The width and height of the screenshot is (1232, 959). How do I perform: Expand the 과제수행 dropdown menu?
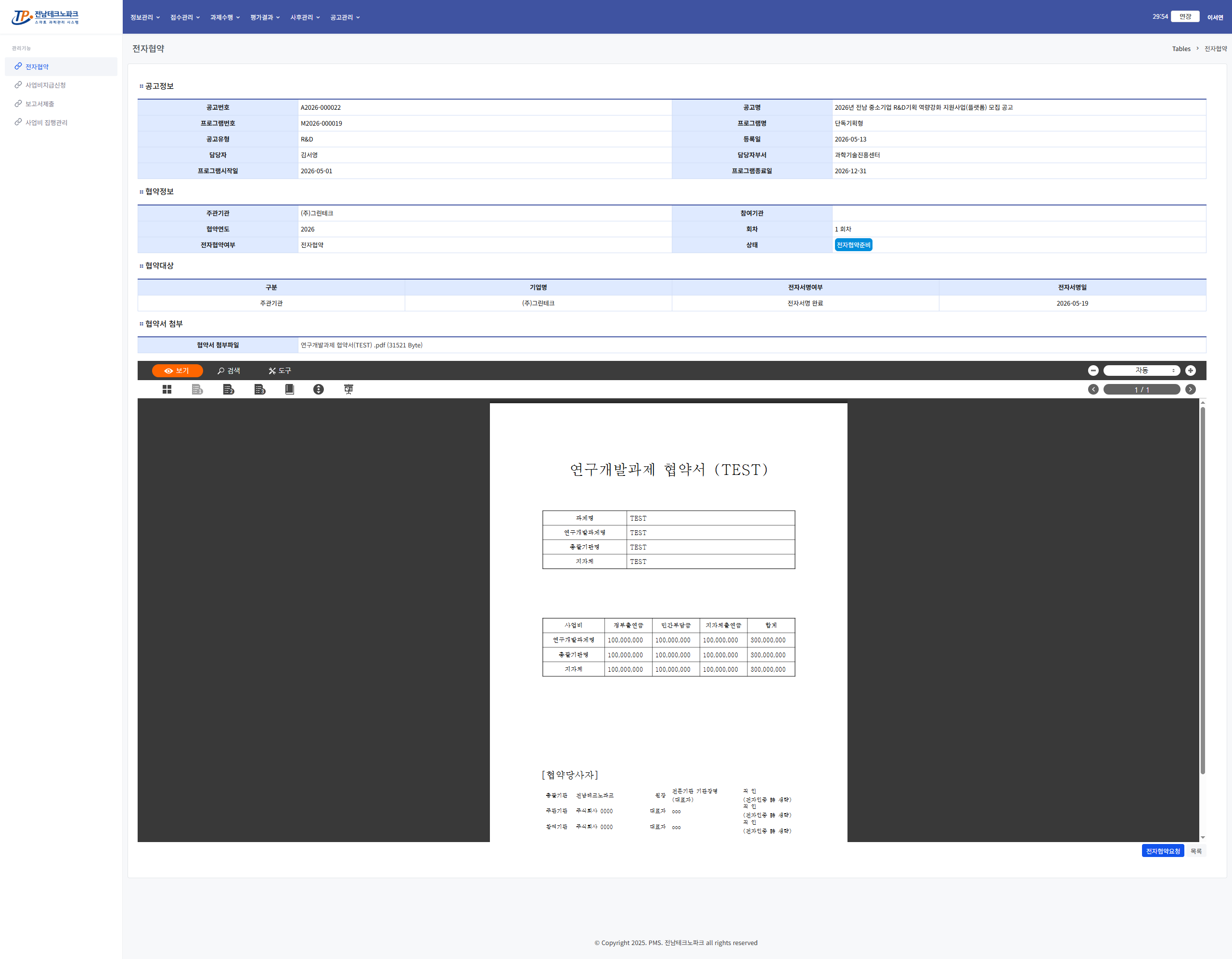click(x=225, y=17)
